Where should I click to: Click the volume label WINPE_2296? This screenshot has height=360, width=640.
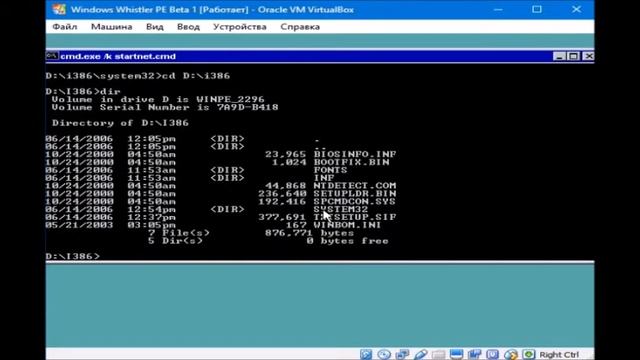(230, 99)
